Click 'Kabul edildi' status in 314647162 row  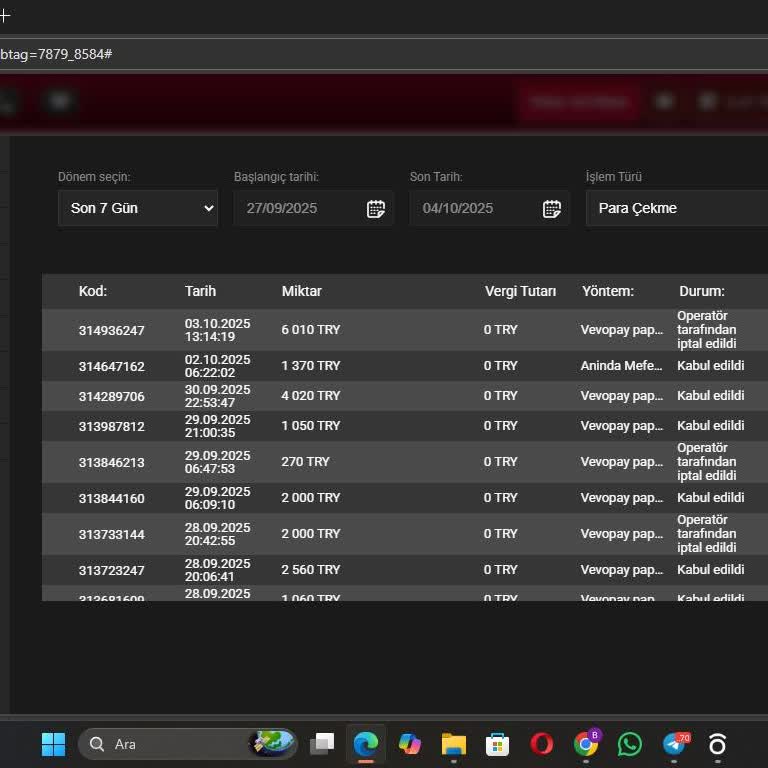pyautogui.click(x=711, y=365)
